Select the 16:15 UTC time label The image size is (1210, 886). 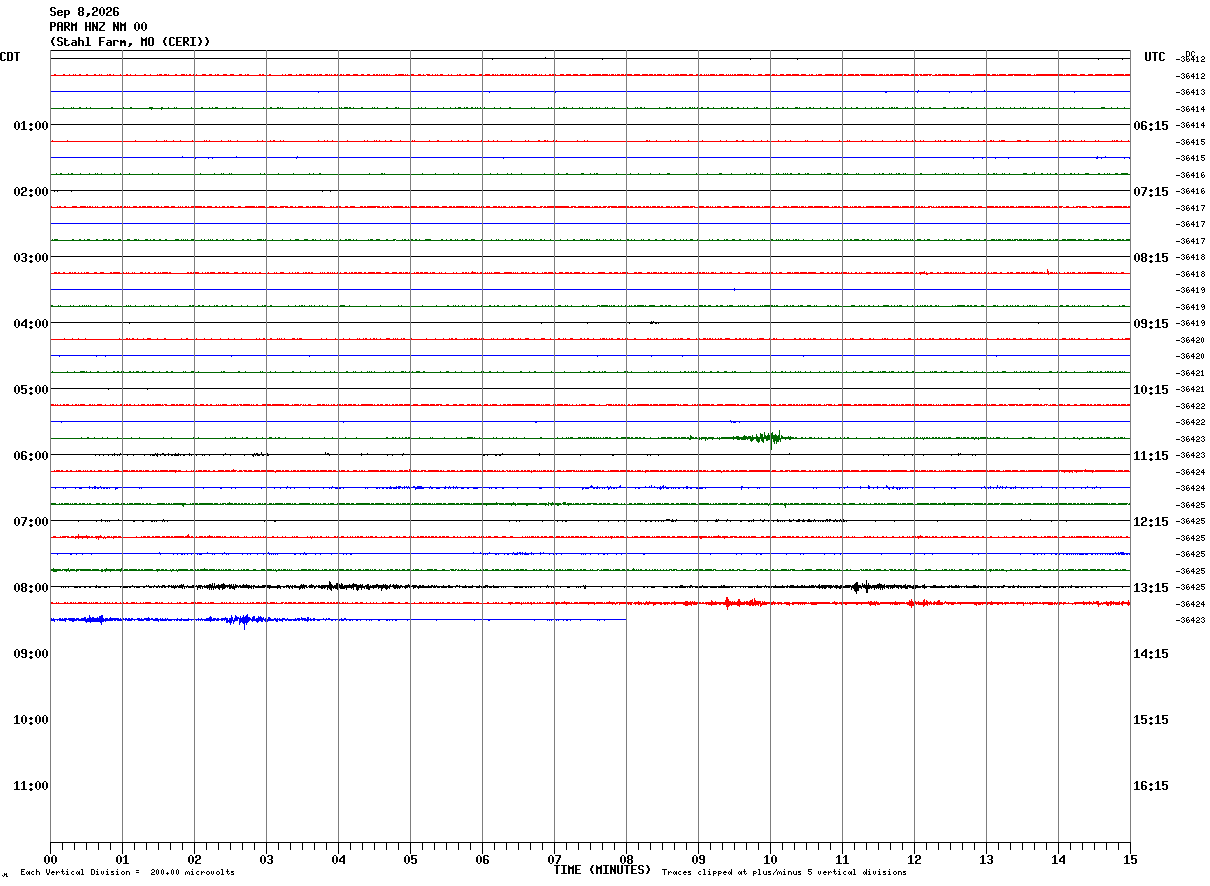pyautogui.click(x=1150, y=785)
